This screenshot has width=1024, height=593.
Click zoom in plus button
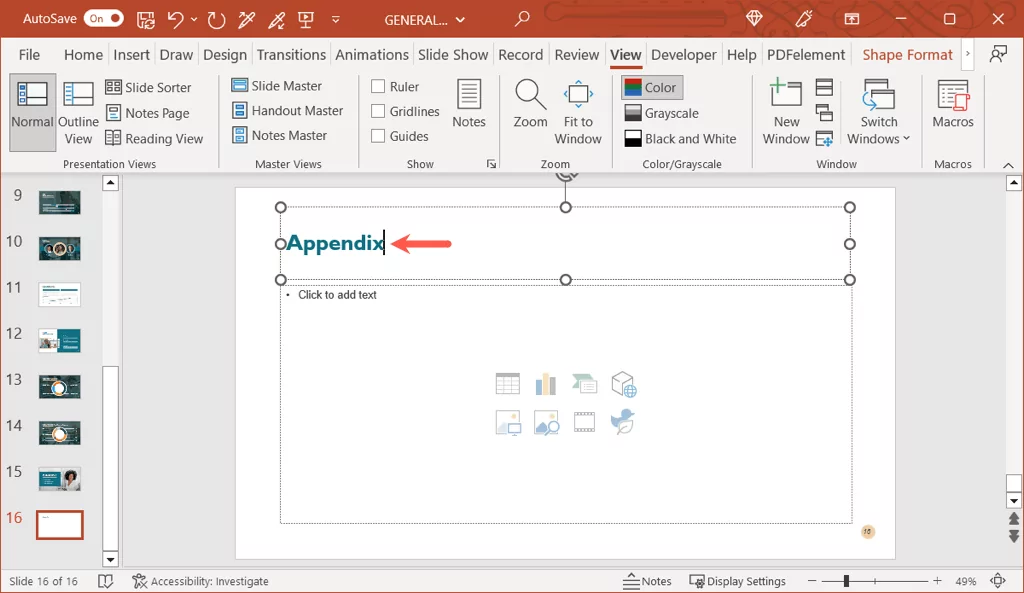click(937, 581)
